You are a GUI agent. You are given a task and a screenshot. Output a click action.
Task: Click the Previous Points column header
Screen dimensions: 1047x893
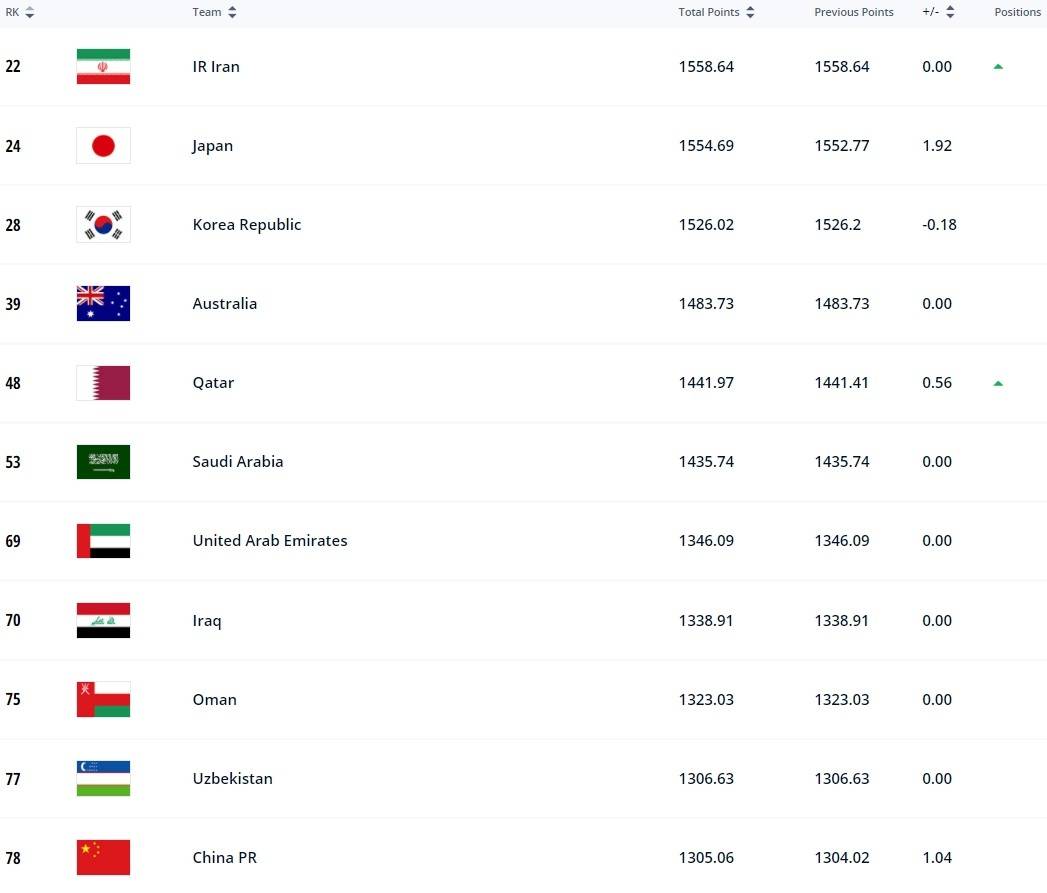[x=853, y=12]
